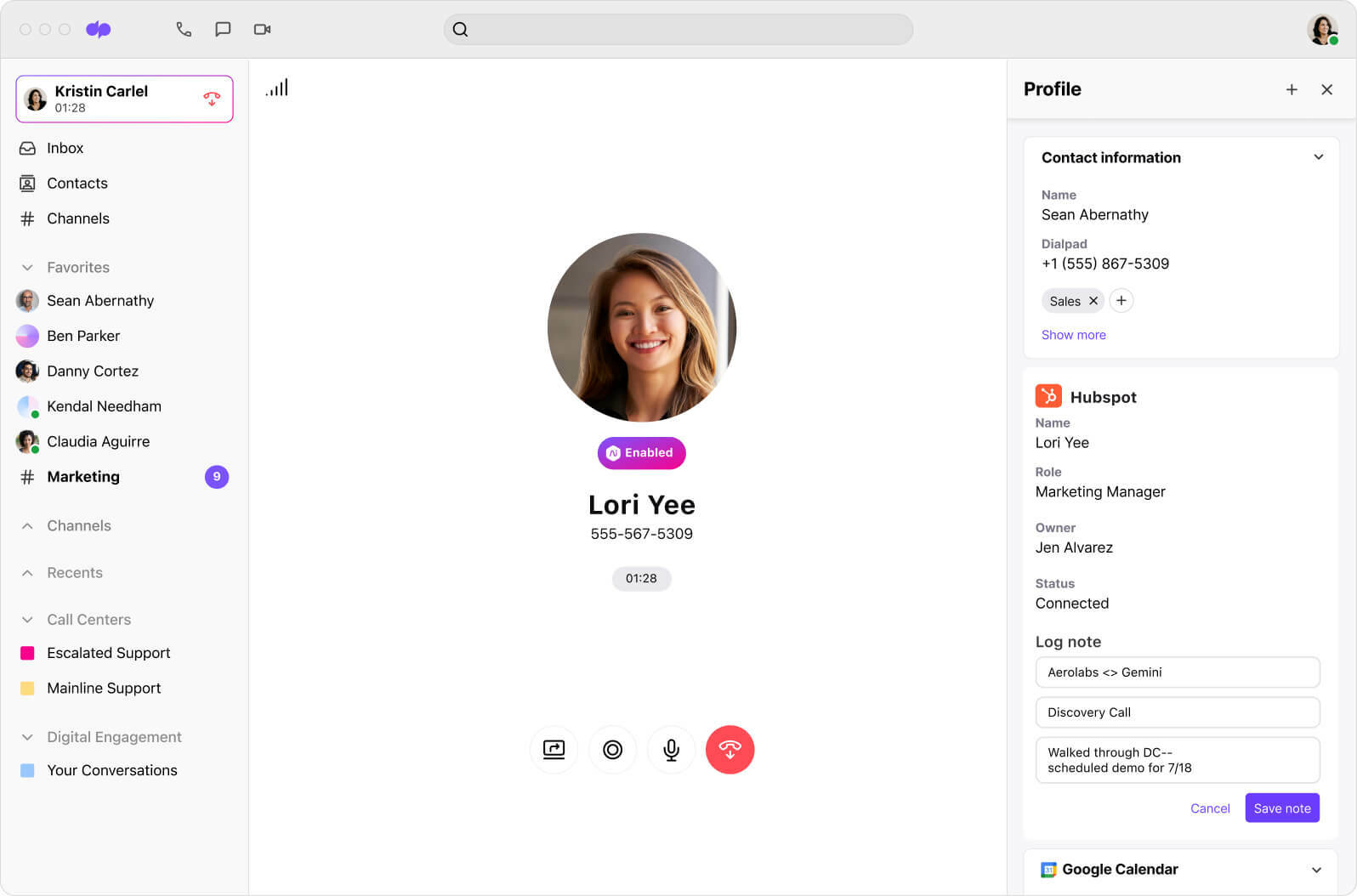
Task: Open the active Kristin Carlel call card
Action: pyautogui.click(x=124, y=99)
